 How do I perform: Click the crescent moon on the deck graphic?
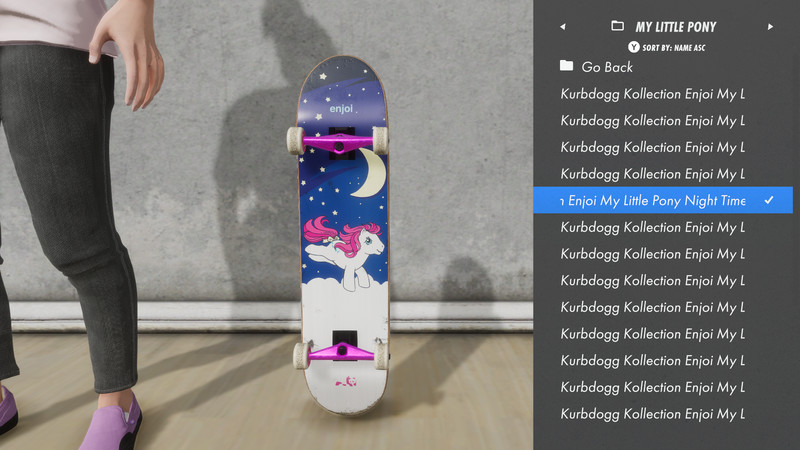pos(371,172)
